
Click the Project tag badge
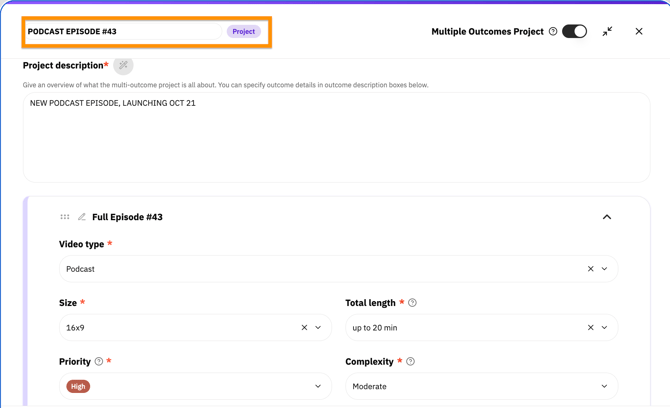(244, 31)
